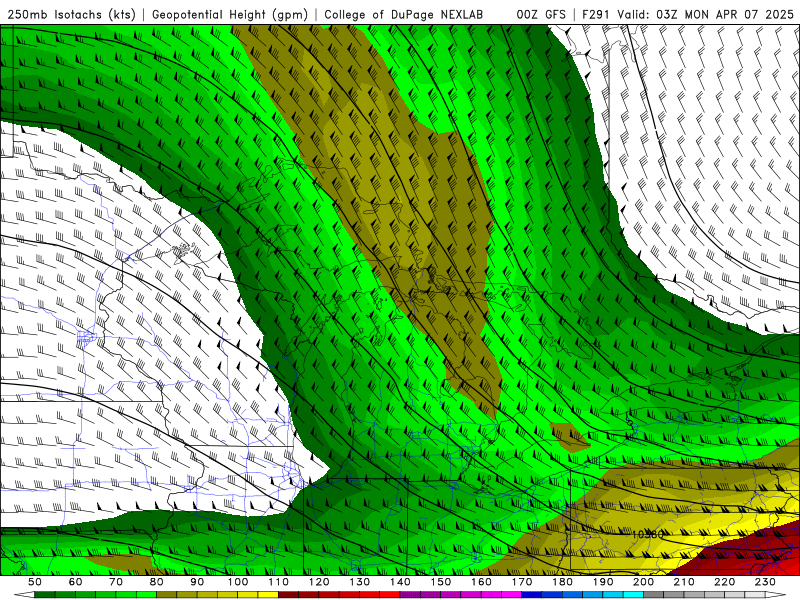Click the '130' value on the color scale
Viewport: 800px width, 600px height.
pyautogui.click(x=360, y=582)
